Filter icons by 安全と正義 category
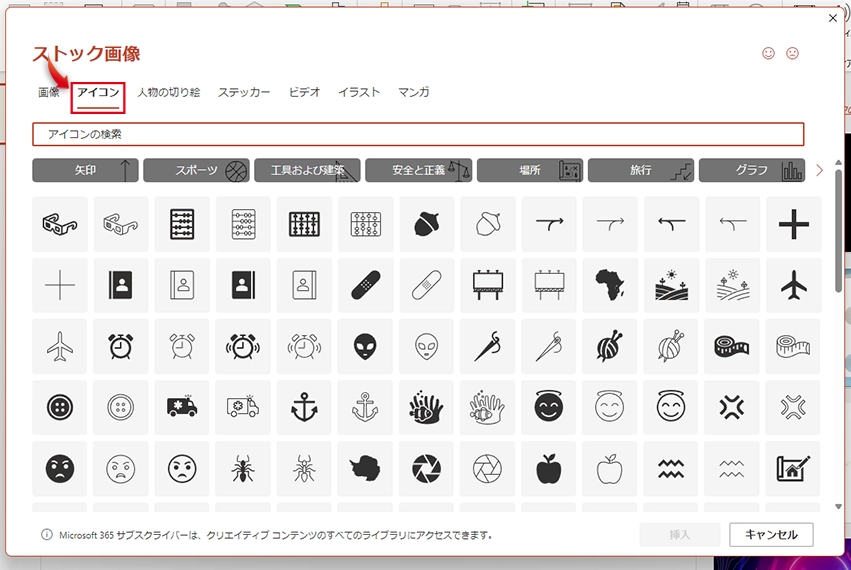Screen dimensions: 851x570 (418, 170)
